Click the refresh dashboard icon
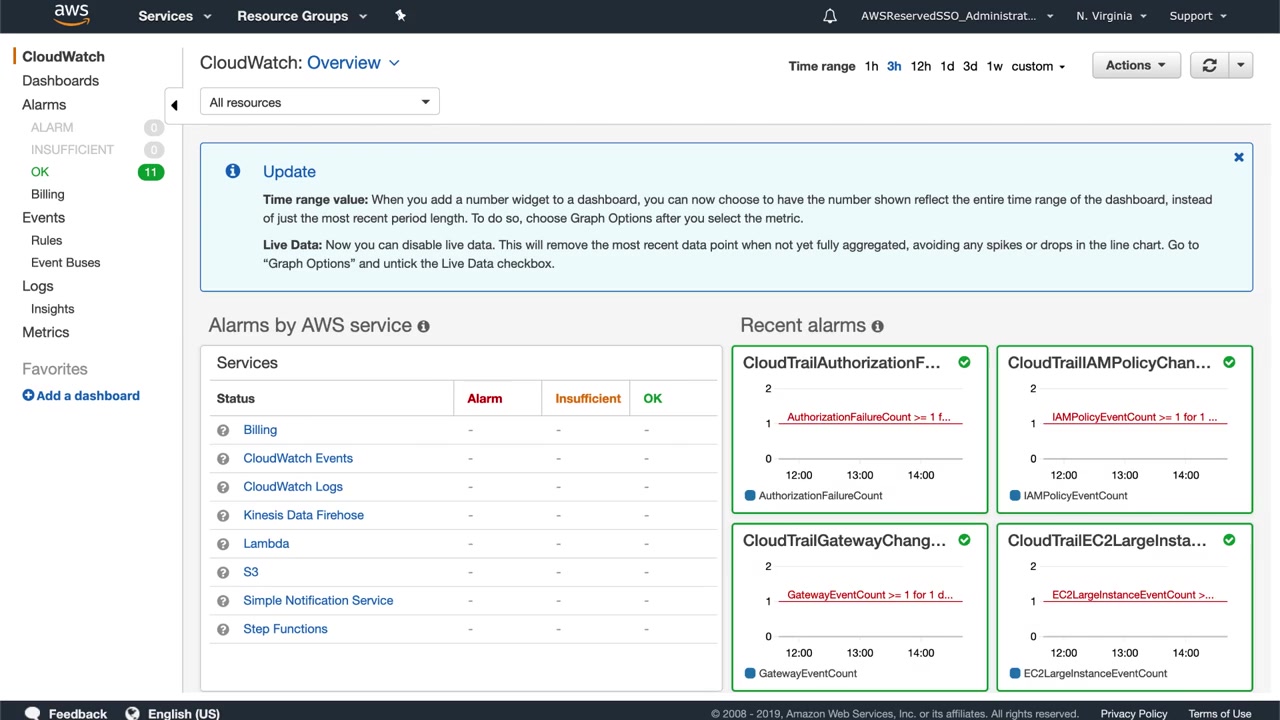This screenshot has width=1280, height=720. (x=1209, y=66)
